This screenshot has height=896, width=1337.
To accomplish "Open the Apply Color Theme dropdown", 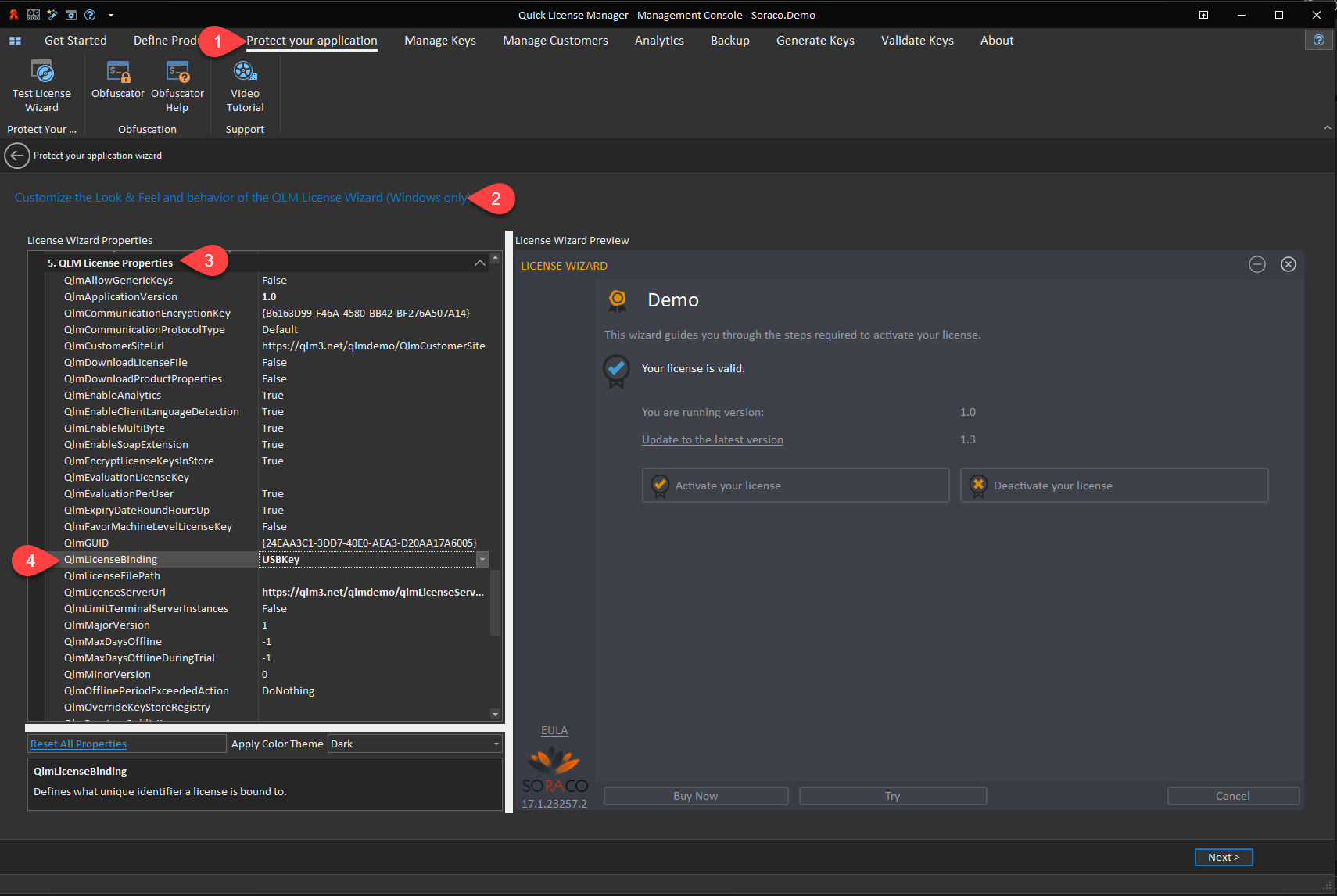I will [x=496, y=744].
